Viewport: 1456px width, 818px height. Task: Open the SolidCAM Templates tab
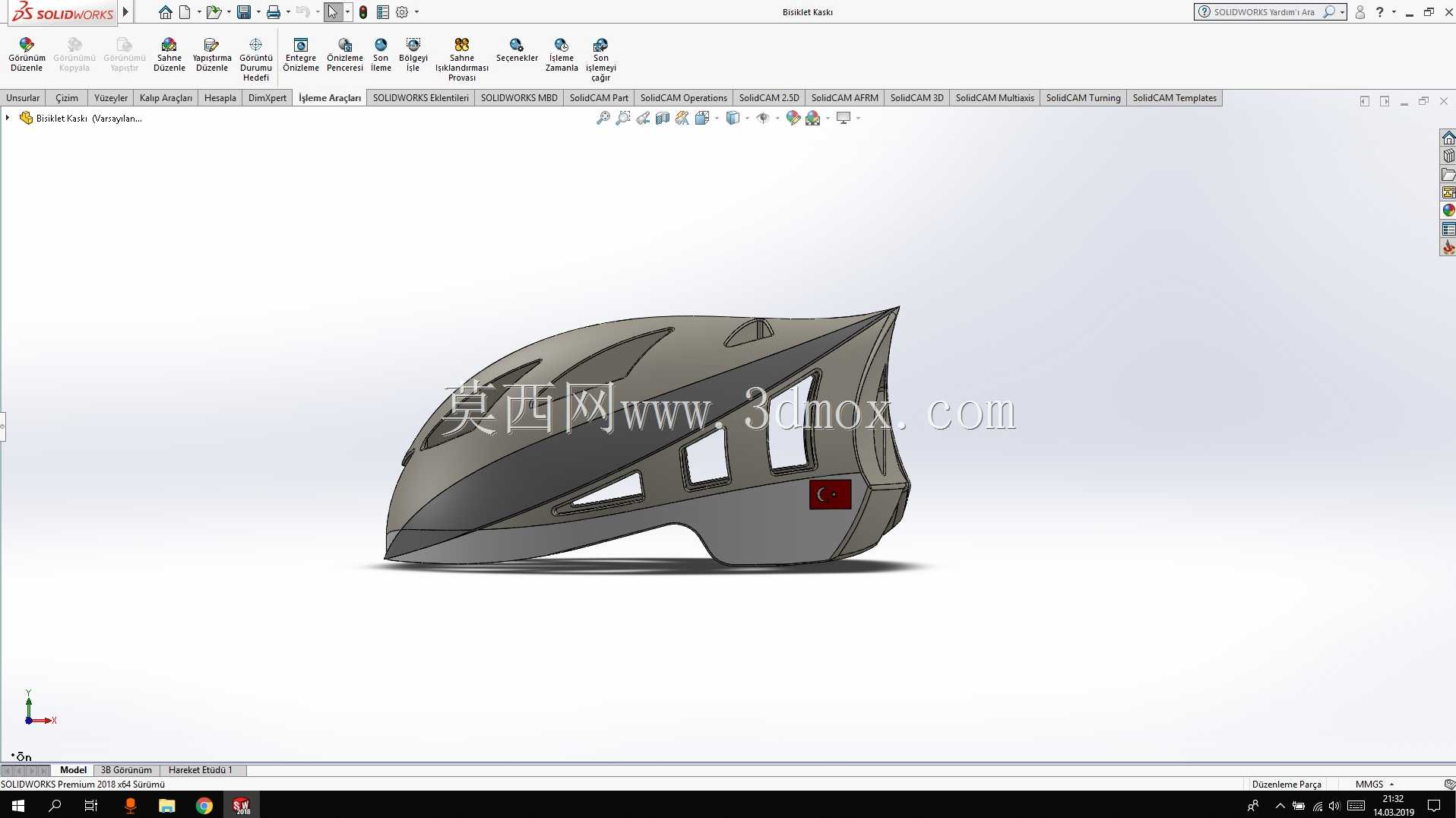[x=1175, y=98]
